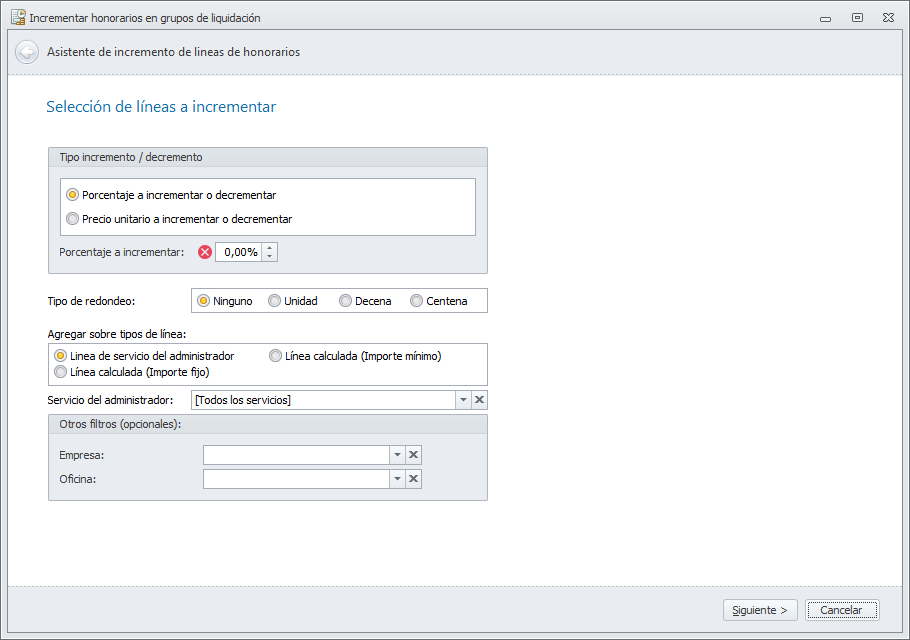The height and width of the screenshot is (640, 910).
Task: Select Precio unitario a incrementar option
Action: pyautogui.click(x=72, y=219)
